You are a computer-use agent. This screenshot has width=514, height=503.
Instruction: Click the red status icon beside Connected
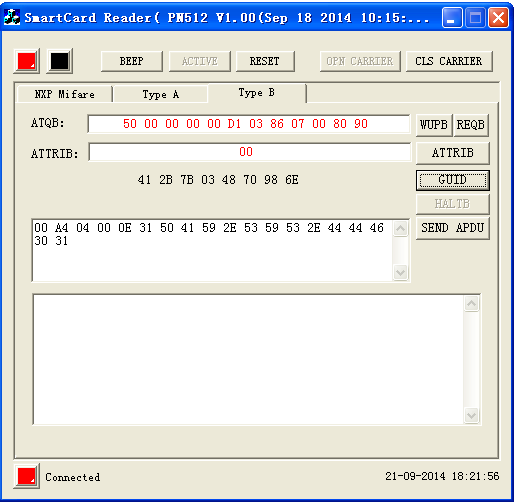point(27,476)
